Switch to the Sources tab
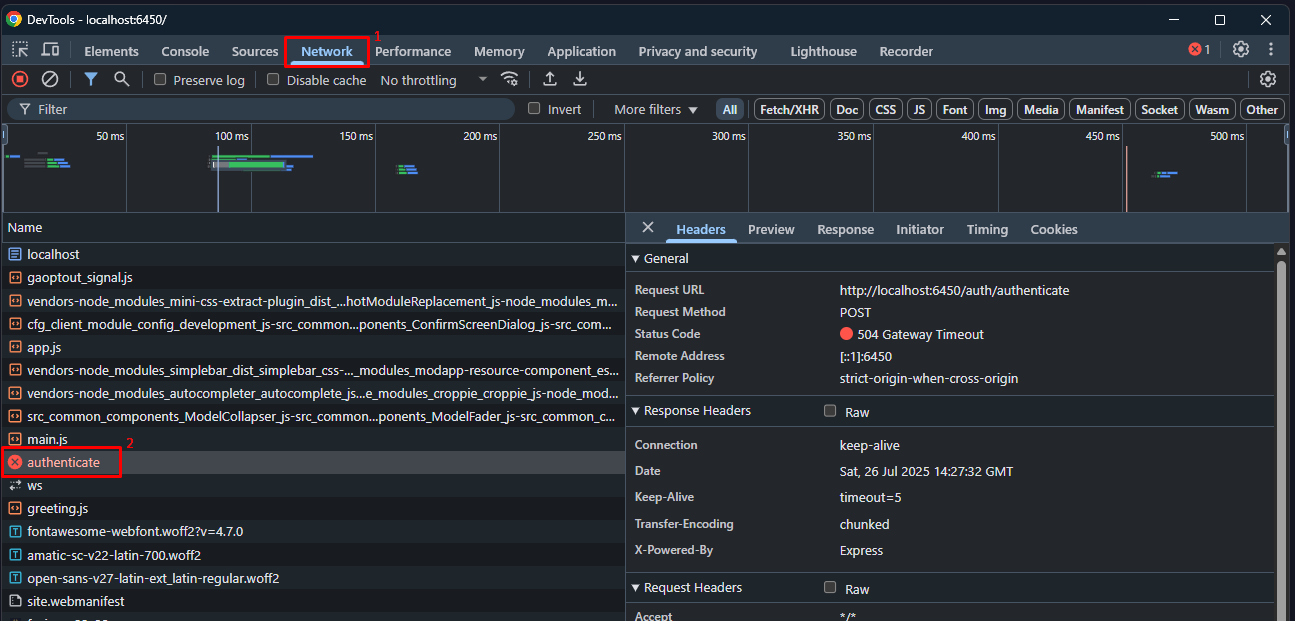Image resolution: width=1295 pixels, height=621 pixels. tap(255, 51)
